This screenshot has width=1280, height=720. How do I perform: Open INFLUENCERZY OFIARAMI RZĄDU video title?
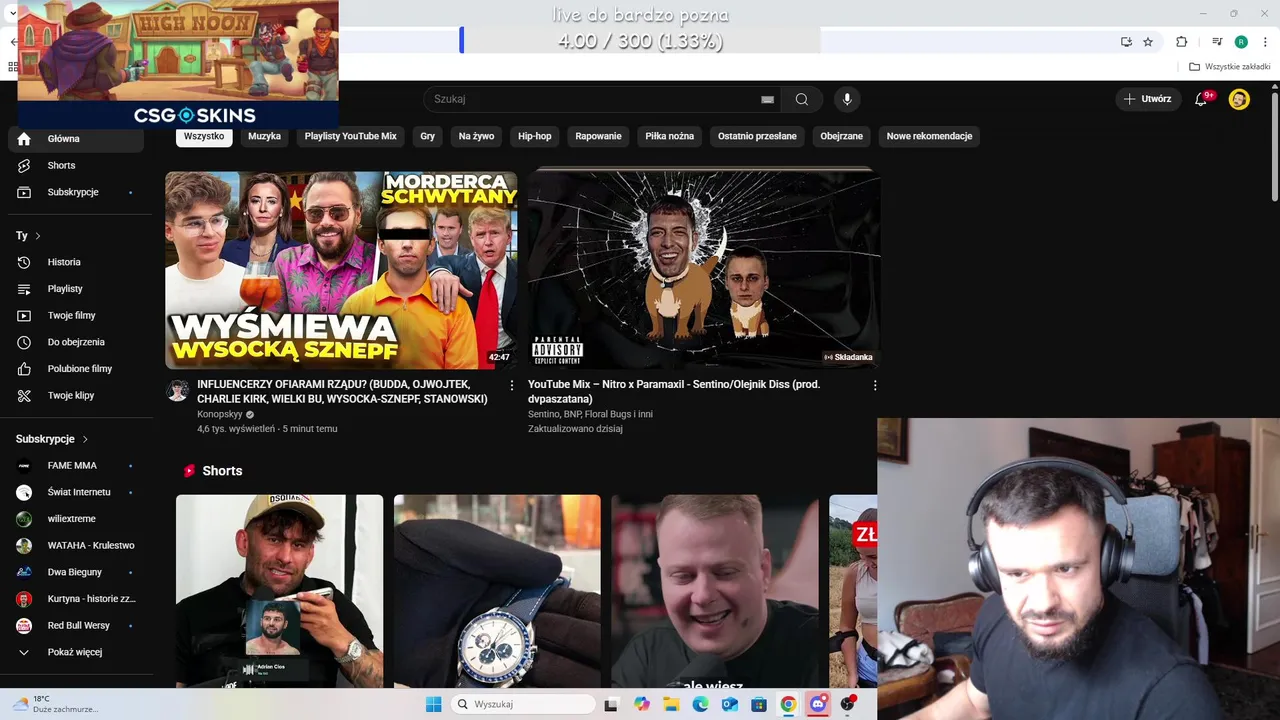pyautogui.click(x=342, y=391)
